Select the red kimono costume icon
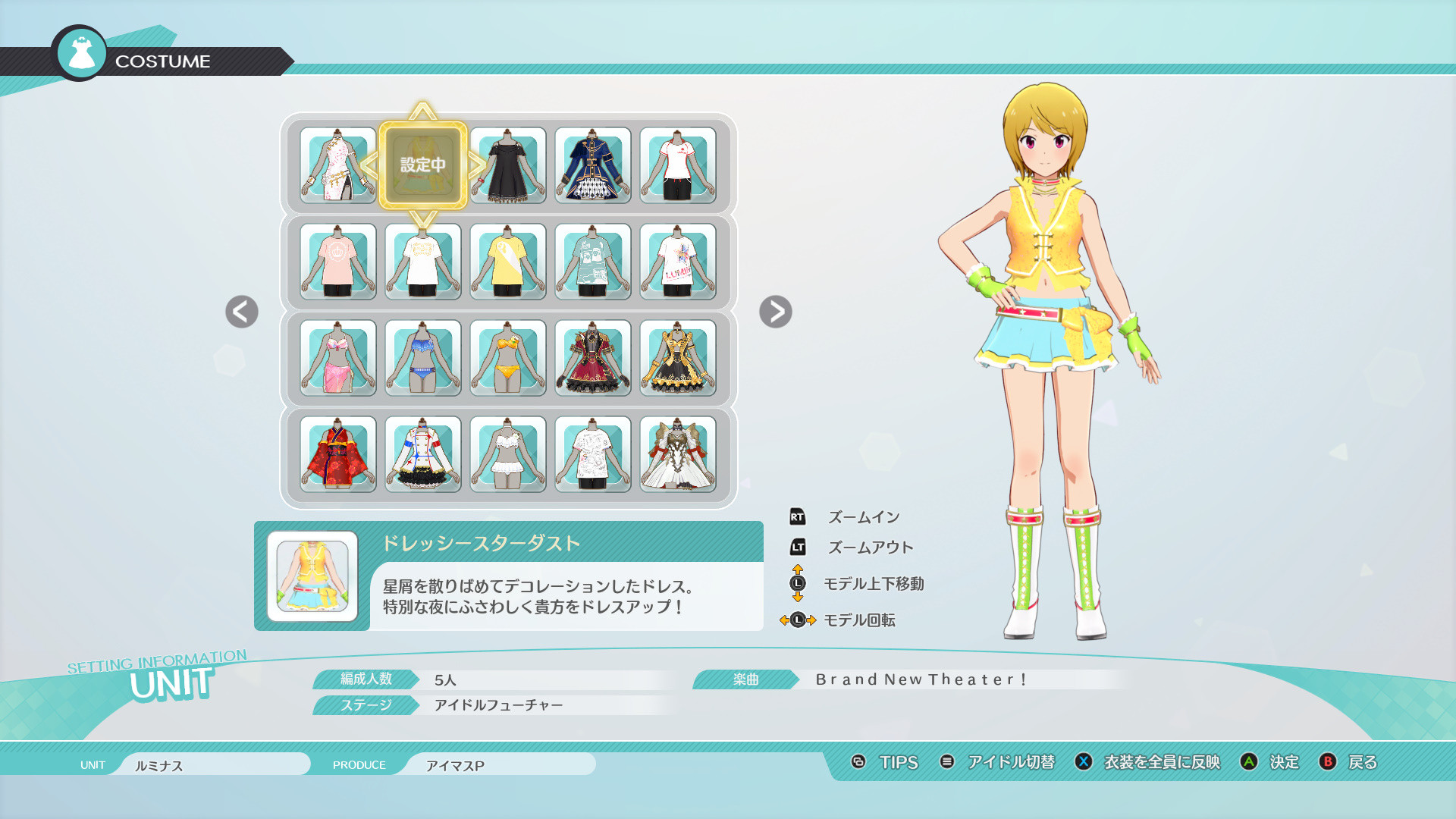The height and width of the screenshot is (819, 1456). [337, 455]
